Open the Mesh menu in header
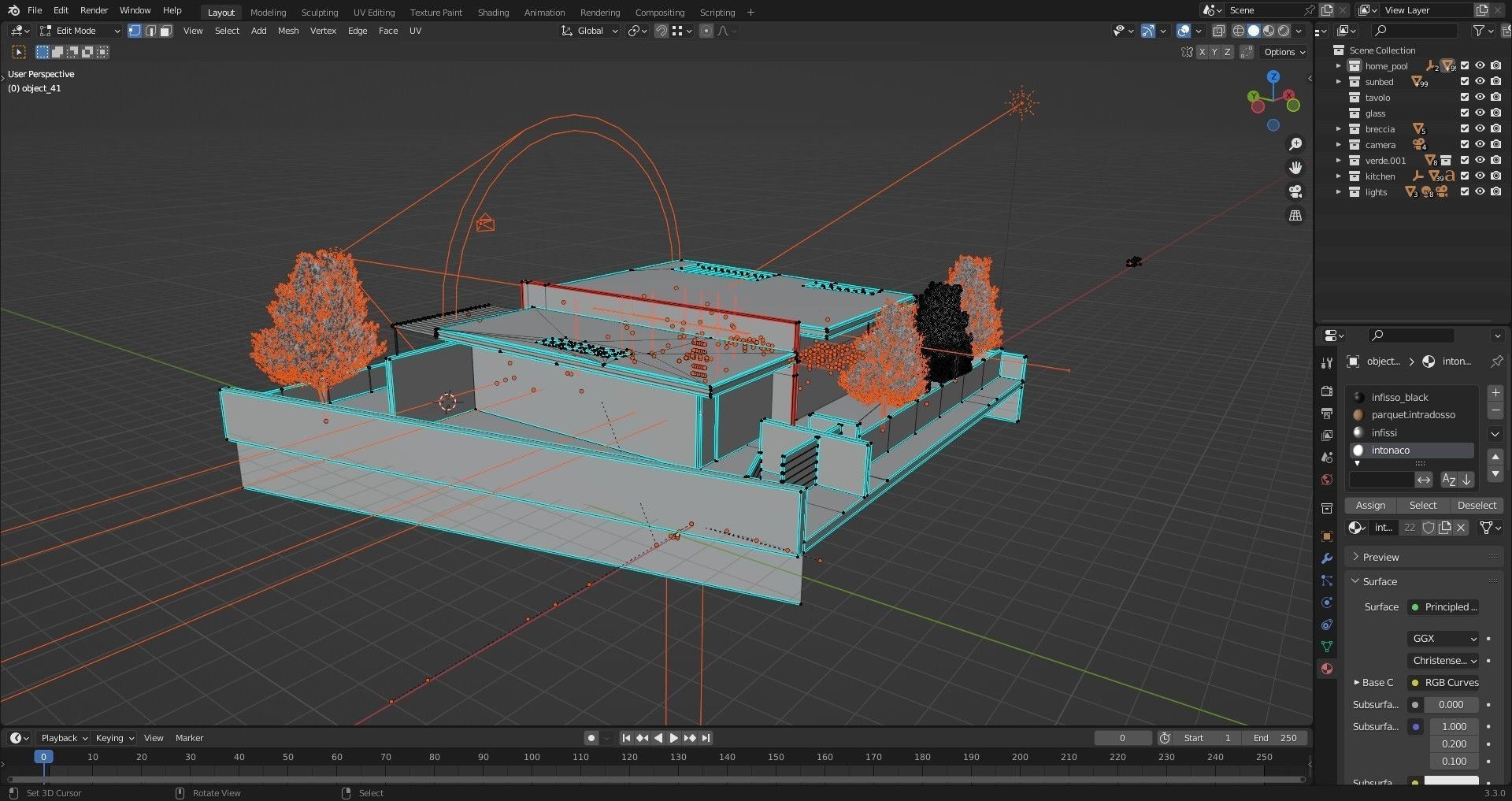Screen dimensions: 1512x801 click(287, 31)
